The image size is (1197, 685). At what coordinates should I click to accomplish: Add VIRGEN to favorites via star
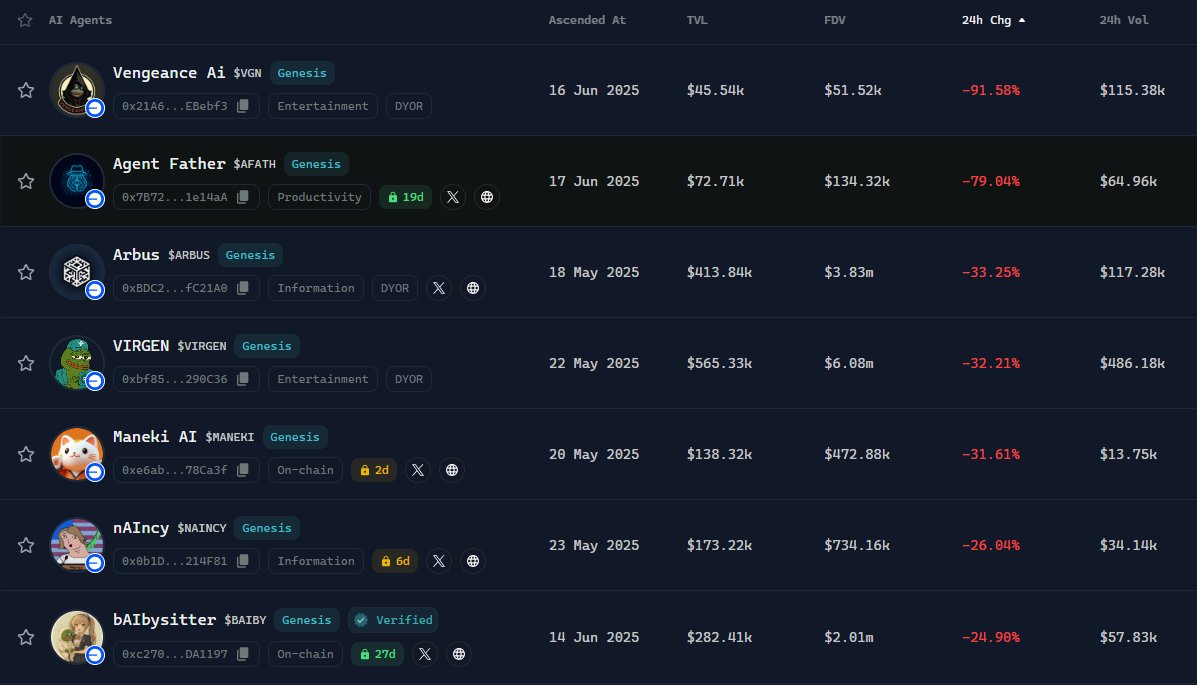[x=26, y=363]
